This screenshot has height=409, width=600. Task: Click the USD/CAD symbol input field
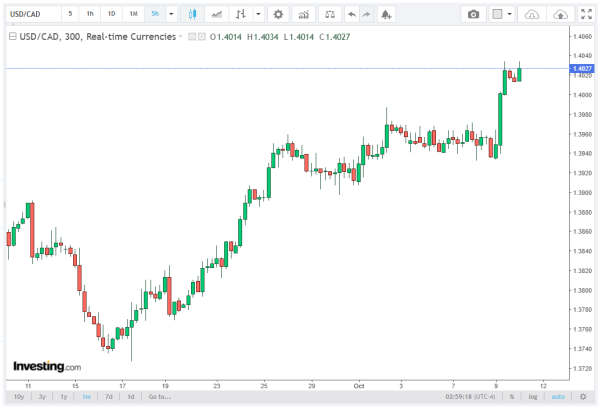coord(30,15)
